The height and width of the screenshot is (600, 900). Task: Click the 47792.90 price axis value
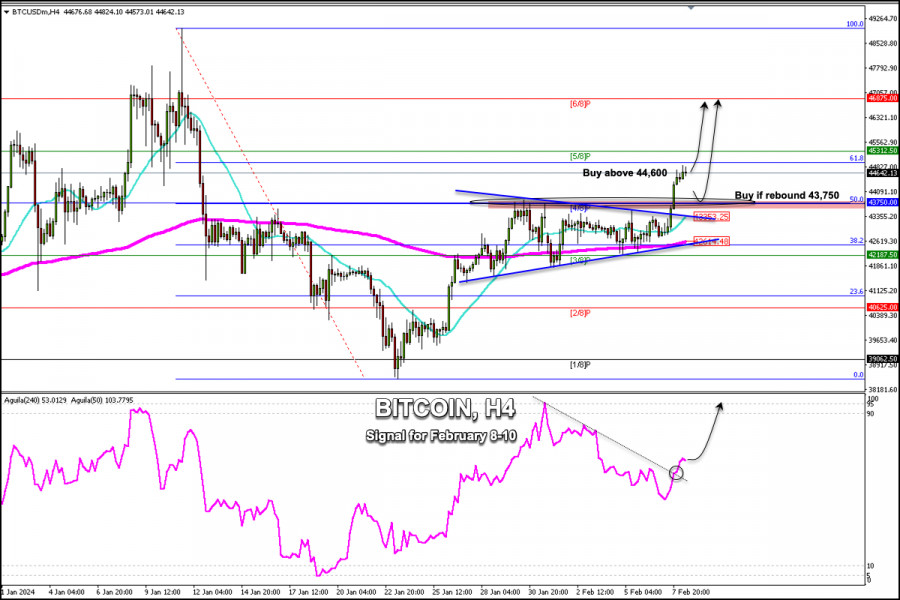(x=883, y=68)
